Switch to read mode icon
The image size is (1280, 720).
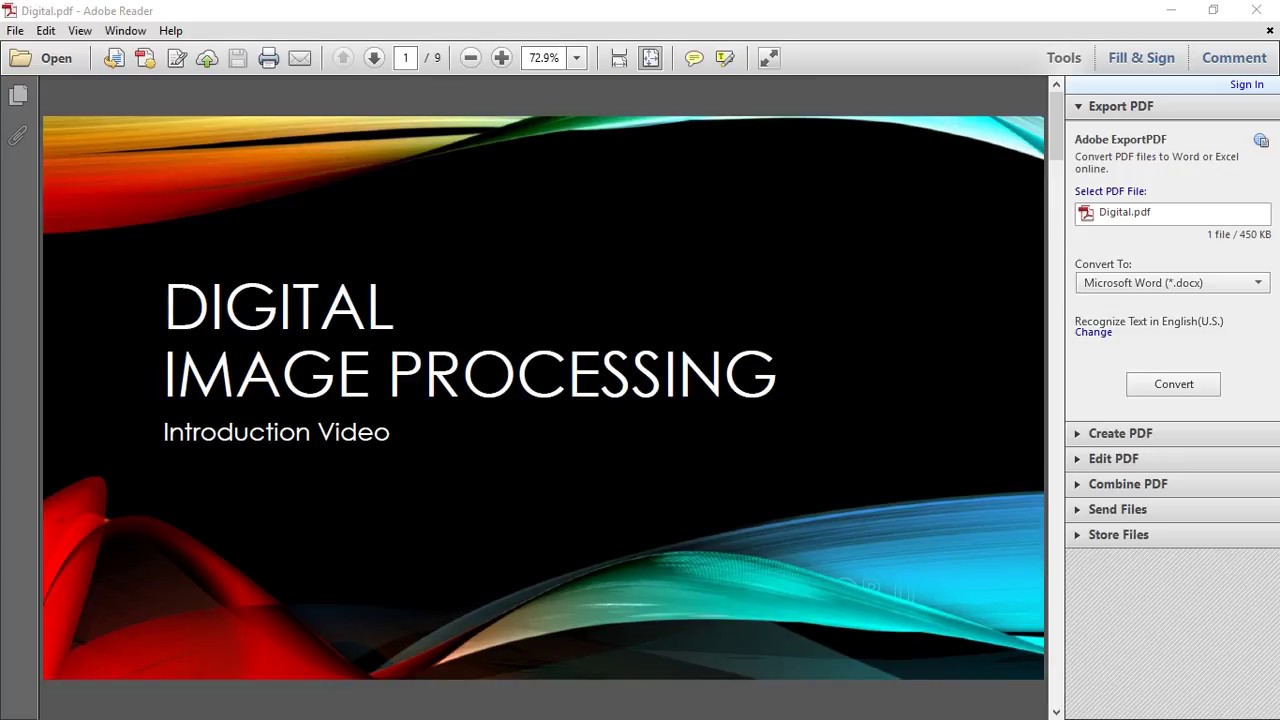[x=769, y=58]
